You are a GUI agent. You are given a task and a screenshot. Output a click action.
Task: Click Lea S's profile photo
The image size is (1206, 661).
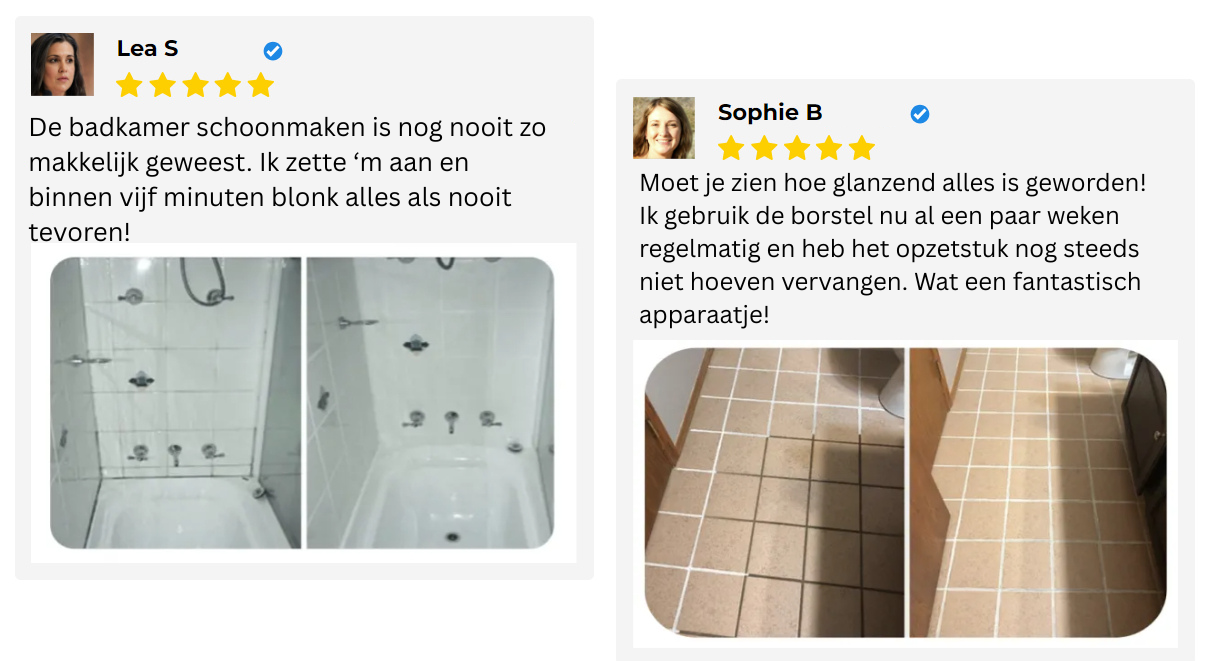click(62, 64)
